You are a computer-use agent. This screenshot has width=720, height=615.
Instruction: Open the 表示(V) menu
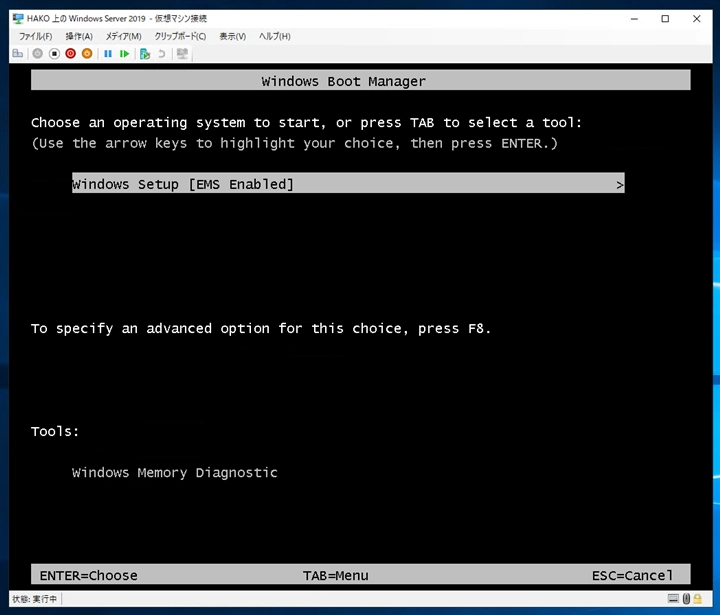click(232, 36)
